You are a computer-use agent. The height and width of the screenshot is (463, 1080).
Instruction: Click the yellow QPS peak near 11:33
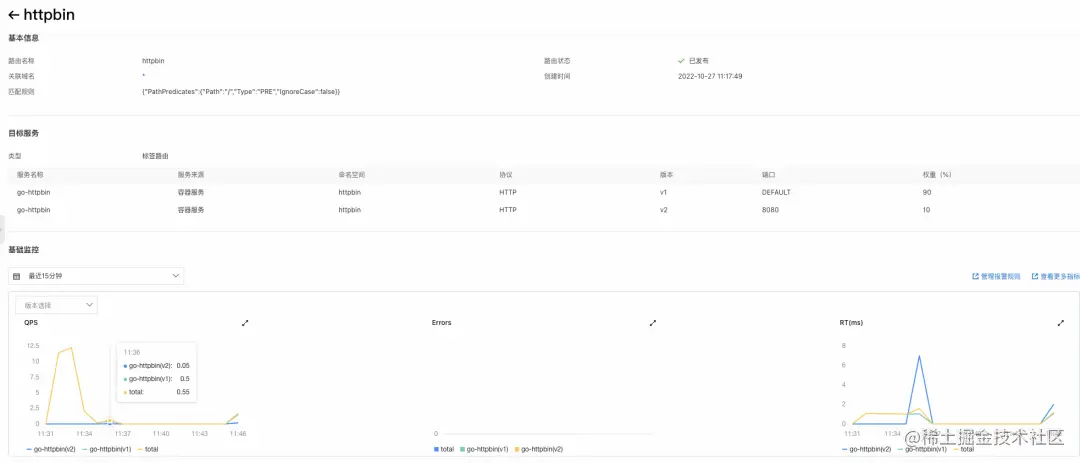point(71,347)
